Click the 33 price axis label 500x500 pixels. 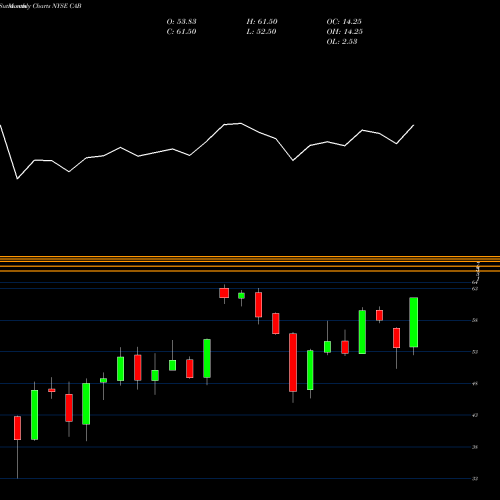(475, 479)
